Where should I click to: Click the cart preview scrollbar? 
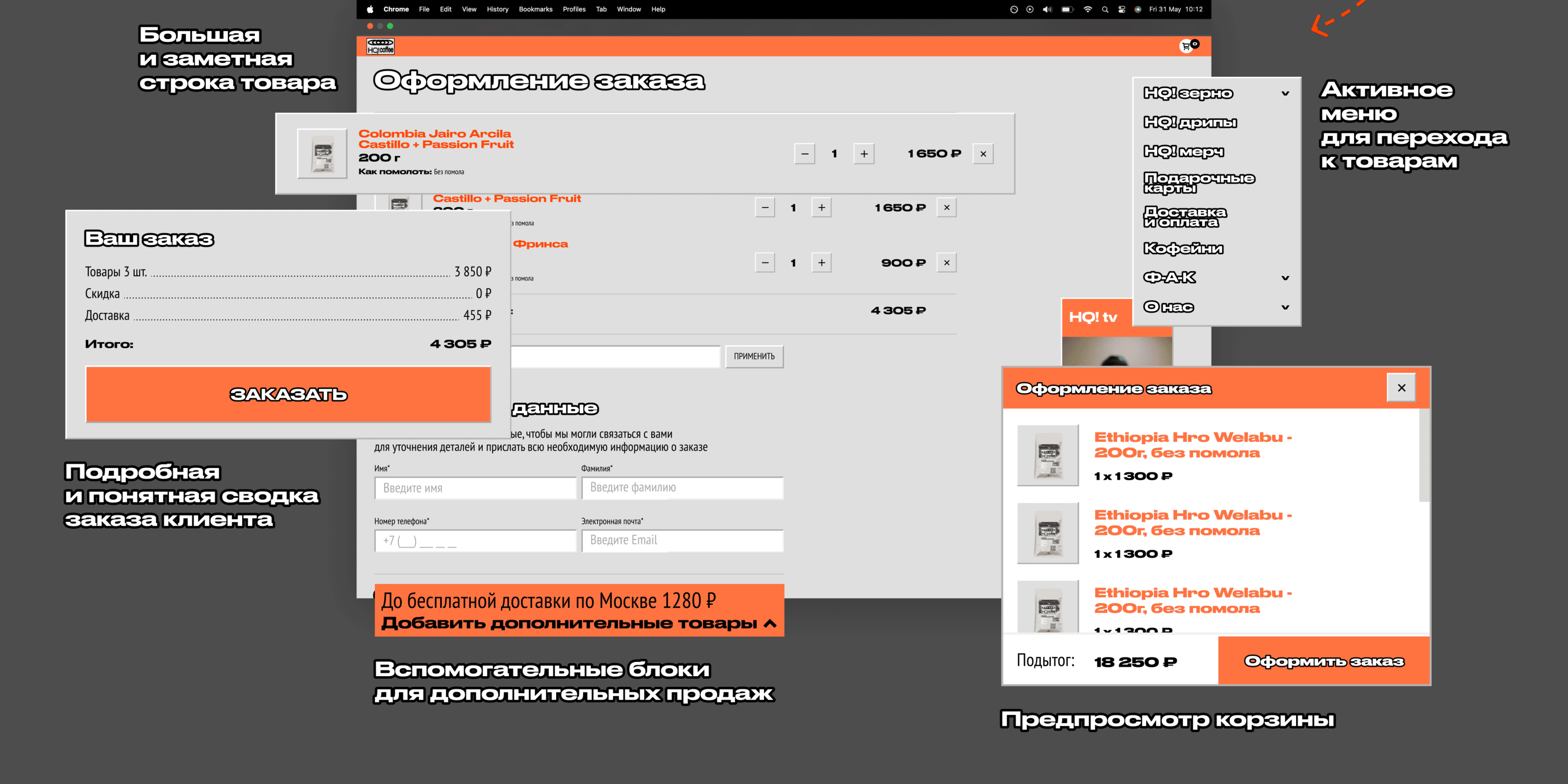point(1424,456)
